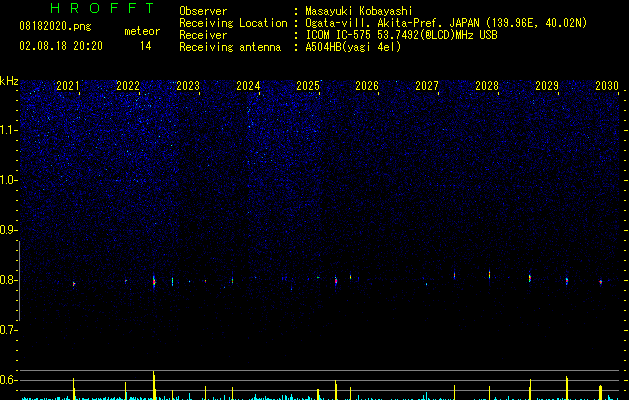The image size is (629, 400).
Task: Click the 2023 time marker
Action: tap(188, 86)
